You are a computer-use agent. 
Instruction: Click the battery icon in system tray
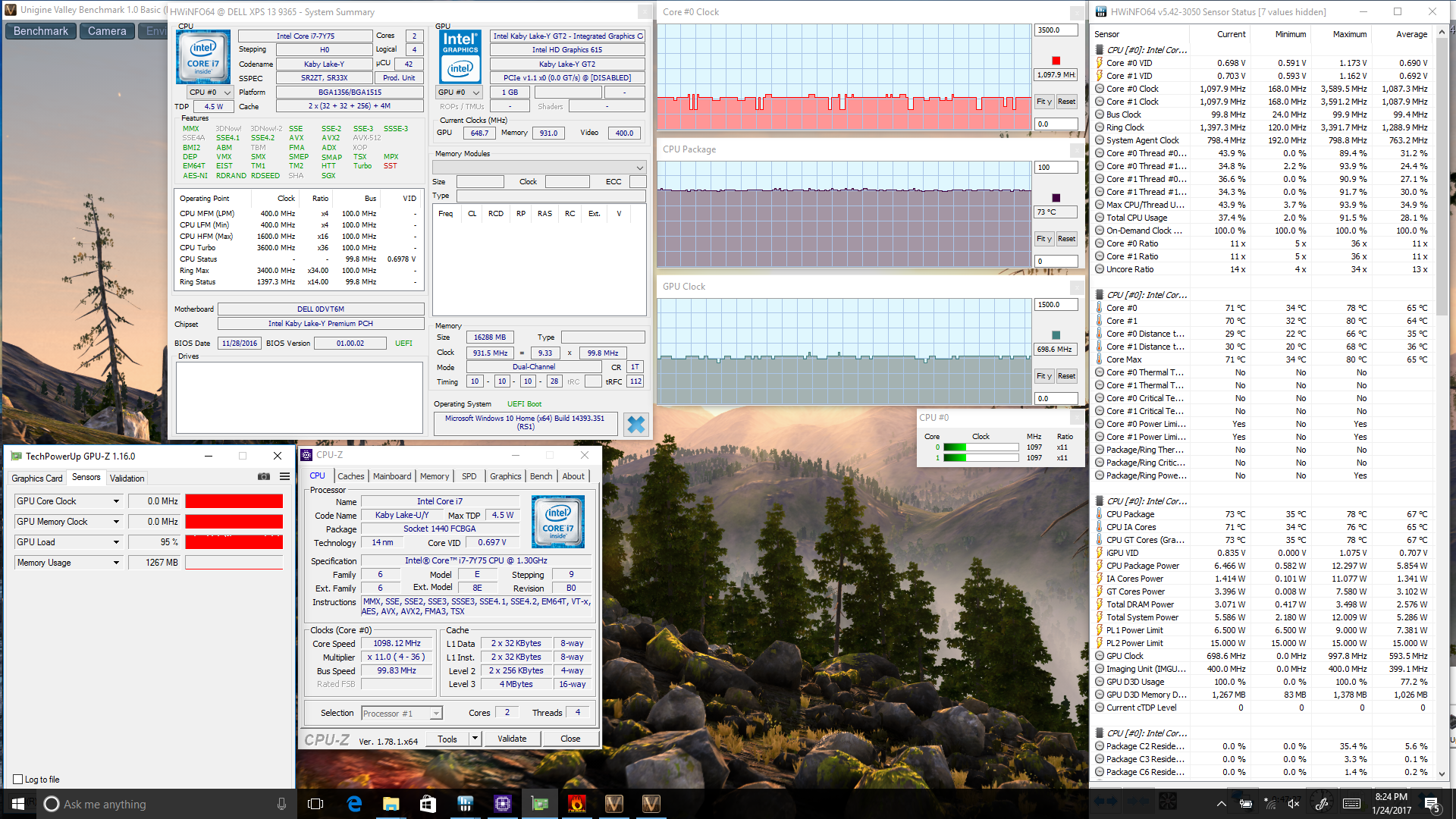pos(1245,804)
